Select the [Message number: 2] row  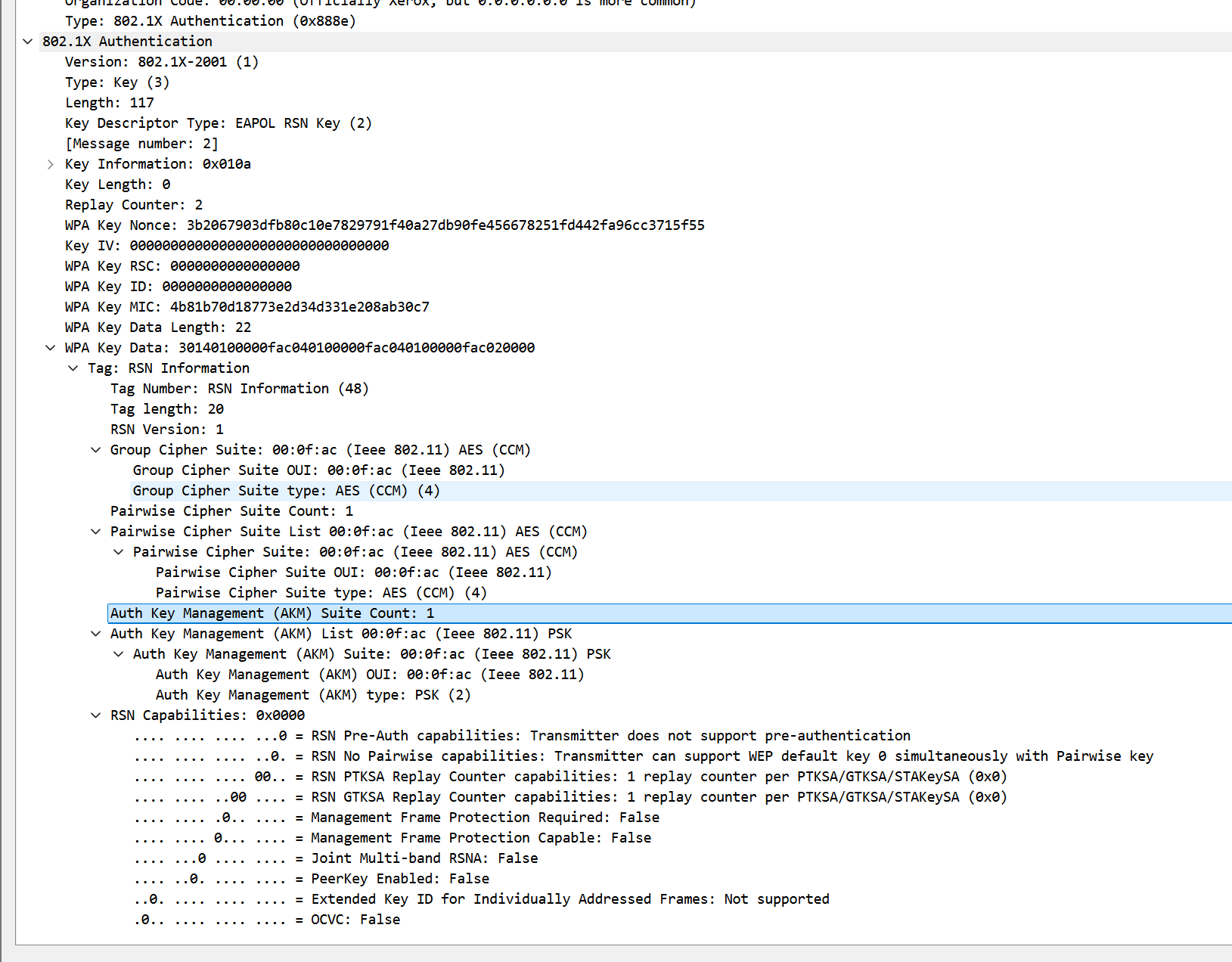pyautogui.click(x=141, y=144)
